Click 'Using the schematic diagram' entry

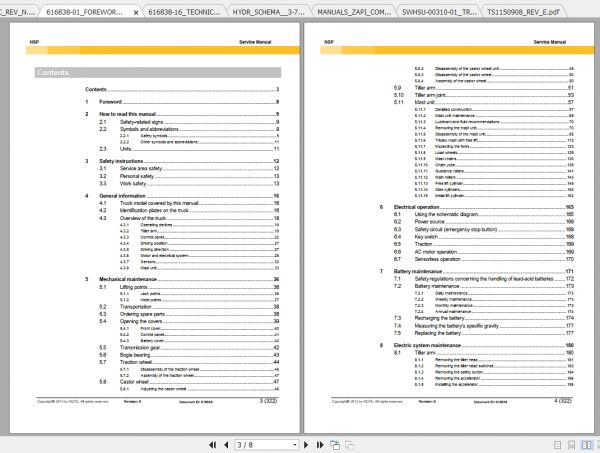click(x=446, y=215)
